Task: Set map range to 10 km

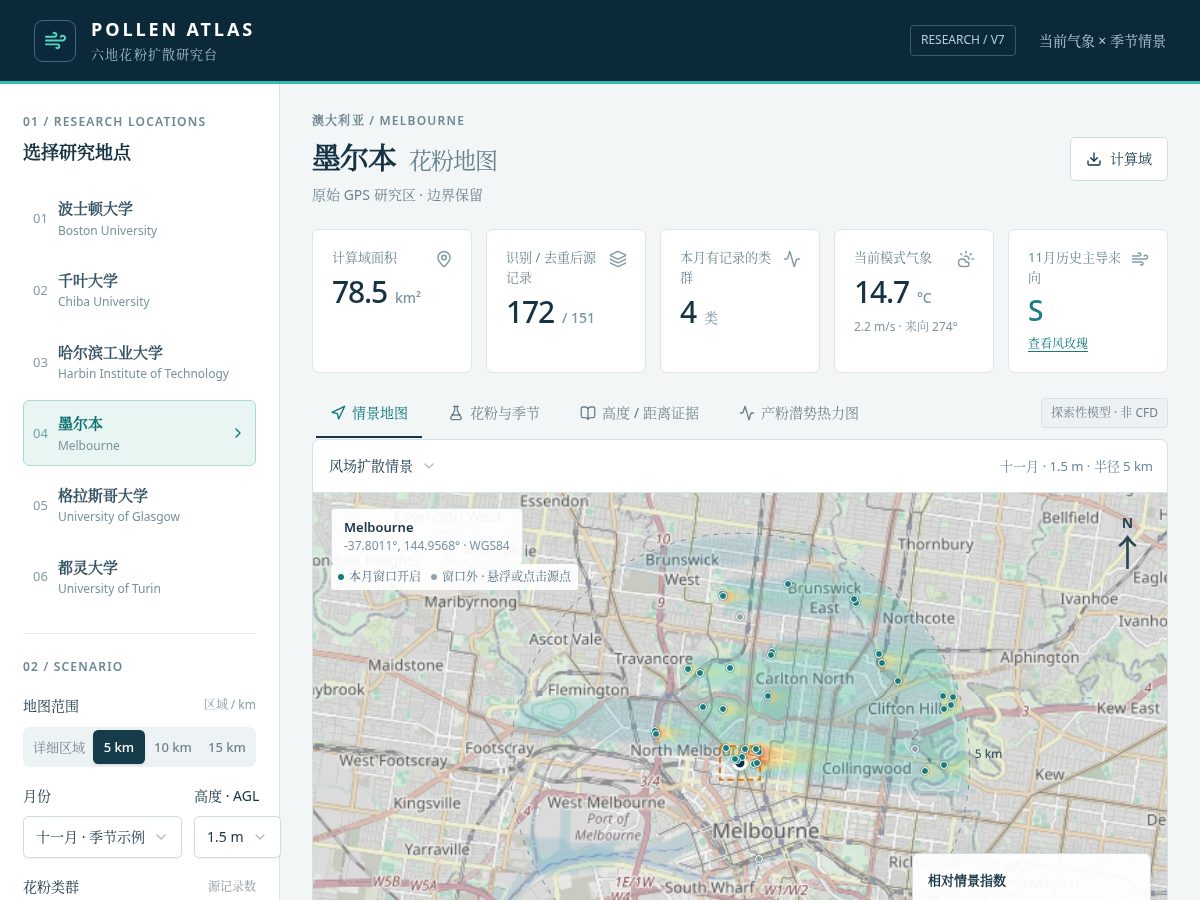Action: (x=173, y=747)
